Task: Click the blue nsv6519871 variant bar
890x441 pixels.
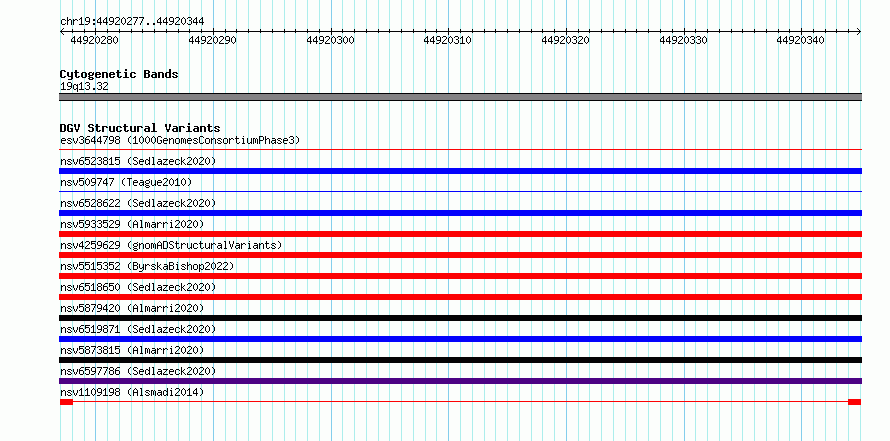Action: (x=460, y=339)
